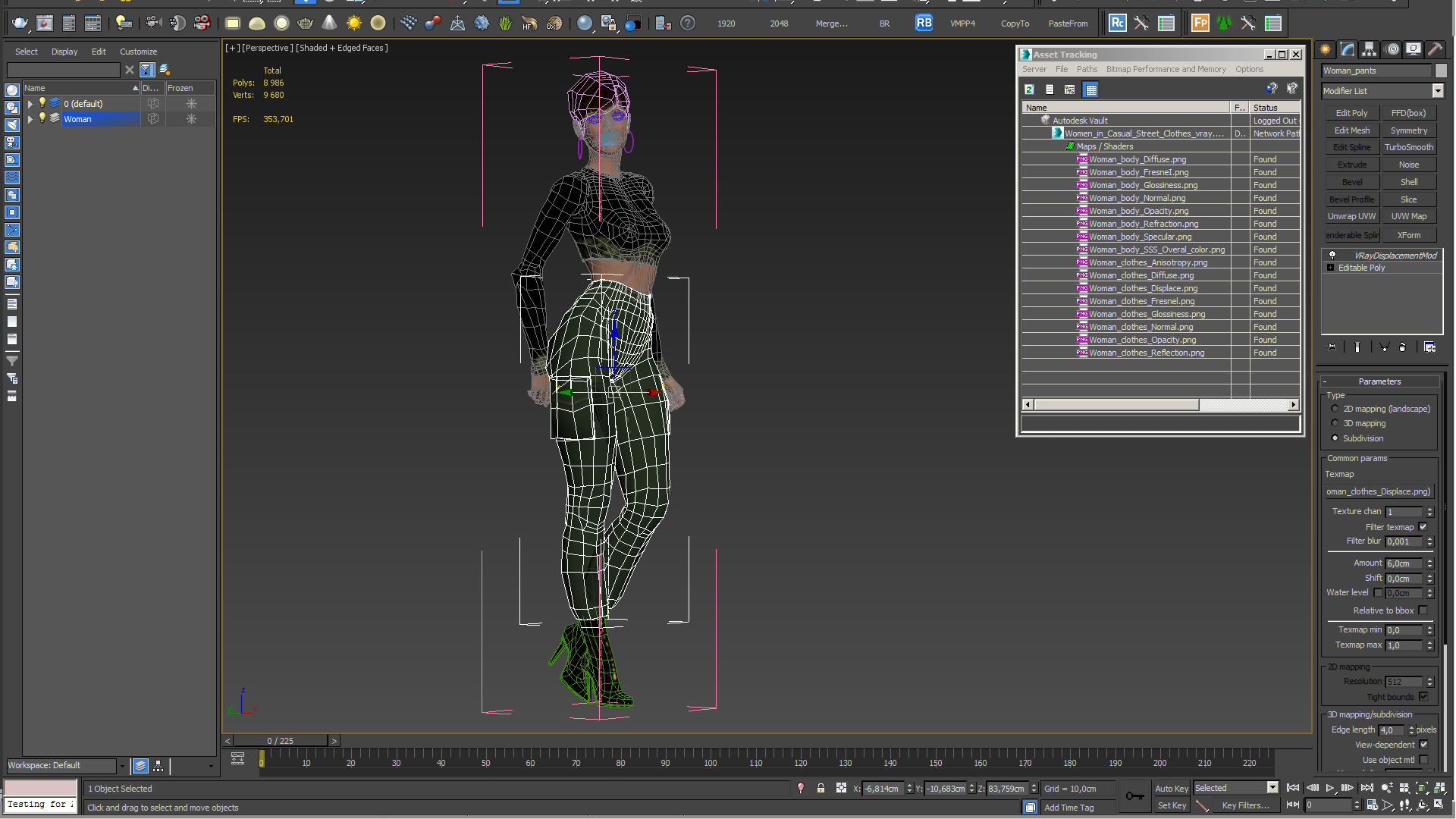Screen dimensions: 1456x819
Task: Click the VRay Sun light icon
Action: (x=353, y=24)
